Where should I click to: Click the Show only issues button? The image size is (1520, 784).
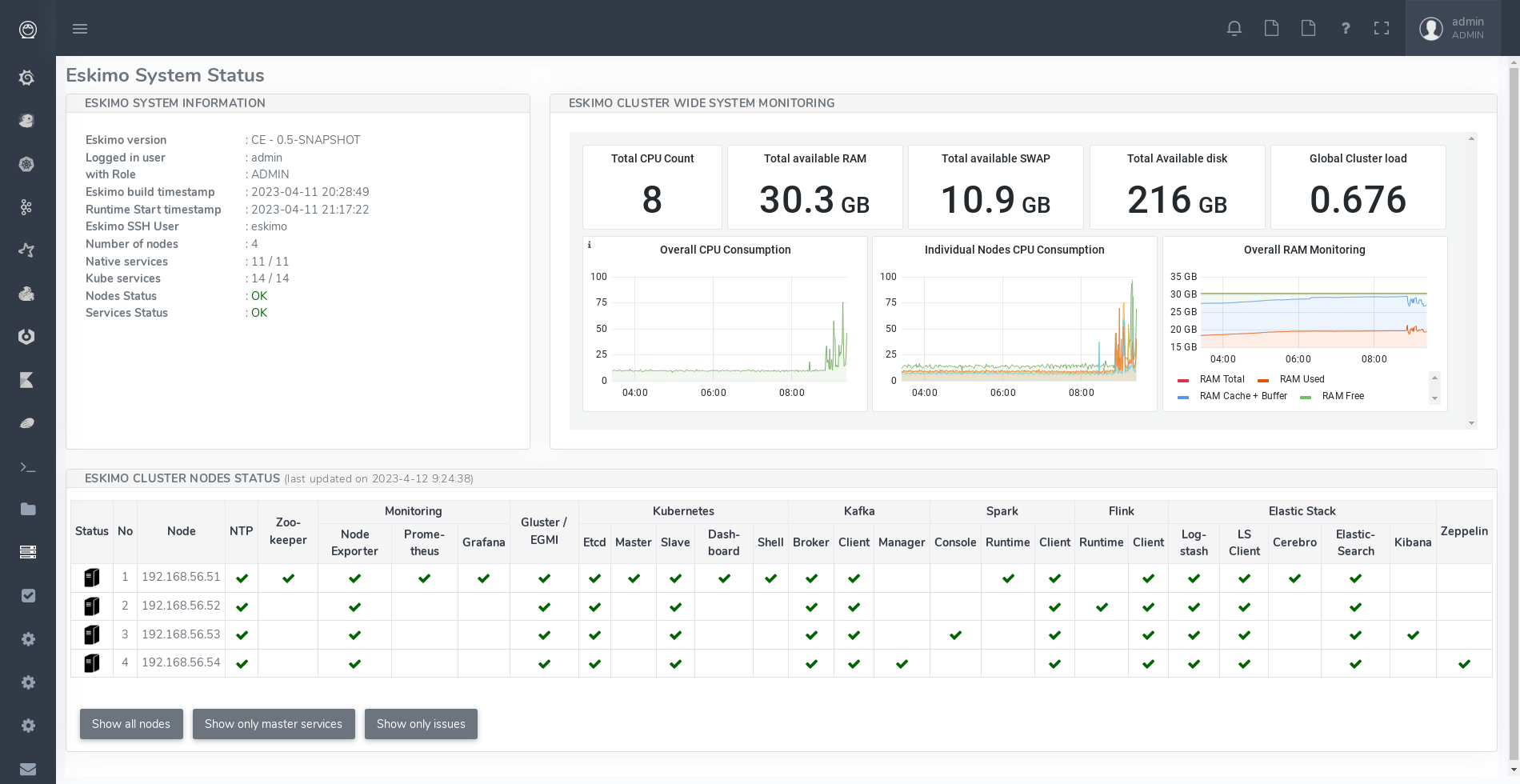click(x=421, y=724)
